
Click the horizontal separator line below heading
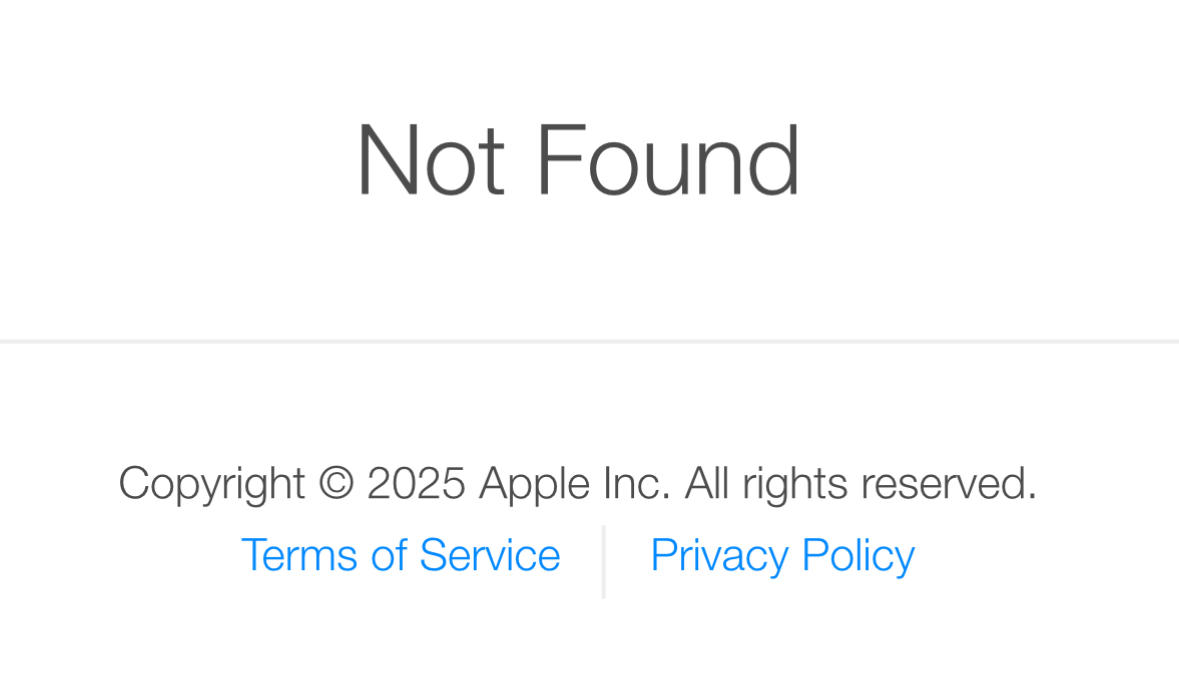590,341
